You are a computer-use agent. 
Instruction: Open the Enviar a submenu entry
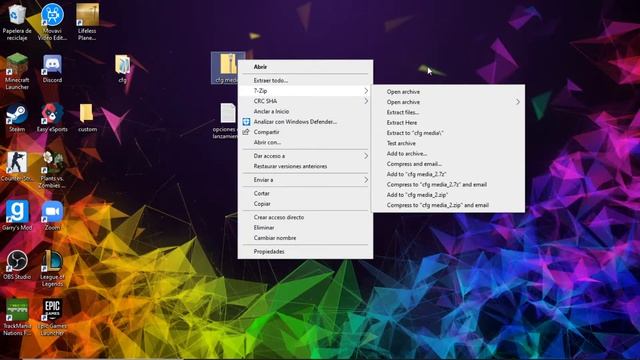(x=305, y=180)
